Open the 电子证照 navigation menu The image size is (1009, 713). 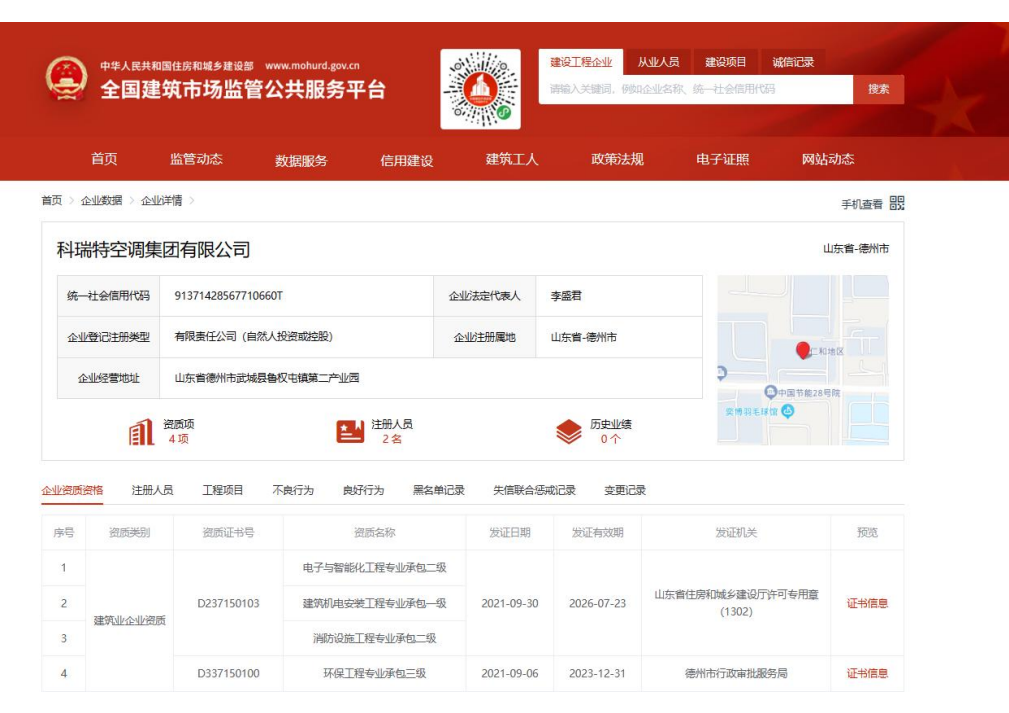pyautogui.click(x=722, y=158)
